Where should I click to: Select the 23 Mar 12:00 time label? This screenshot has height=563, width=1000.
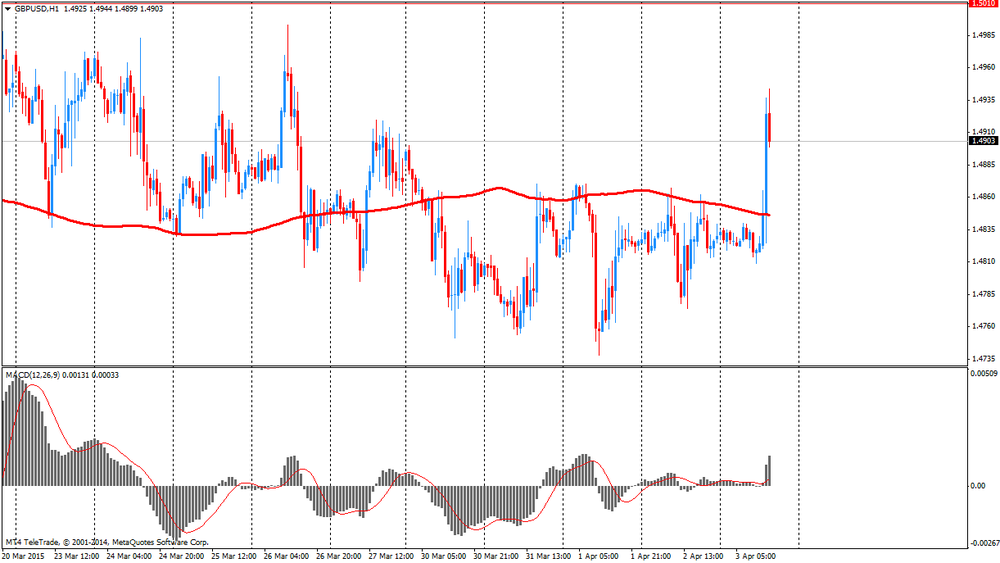pyautogui.click(x=75, y=555)
